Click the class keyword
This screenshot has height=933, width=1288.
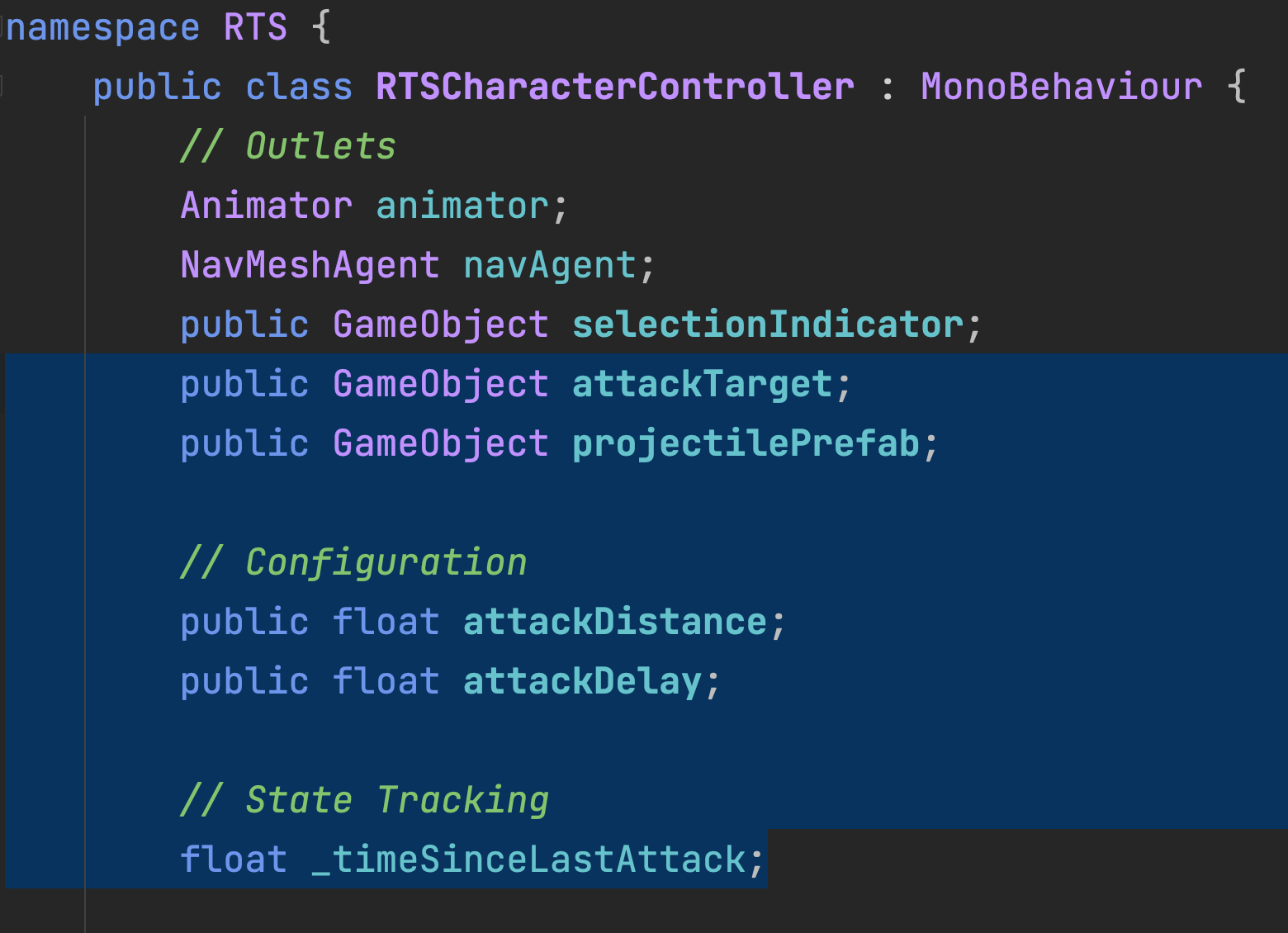click(299, 87)
